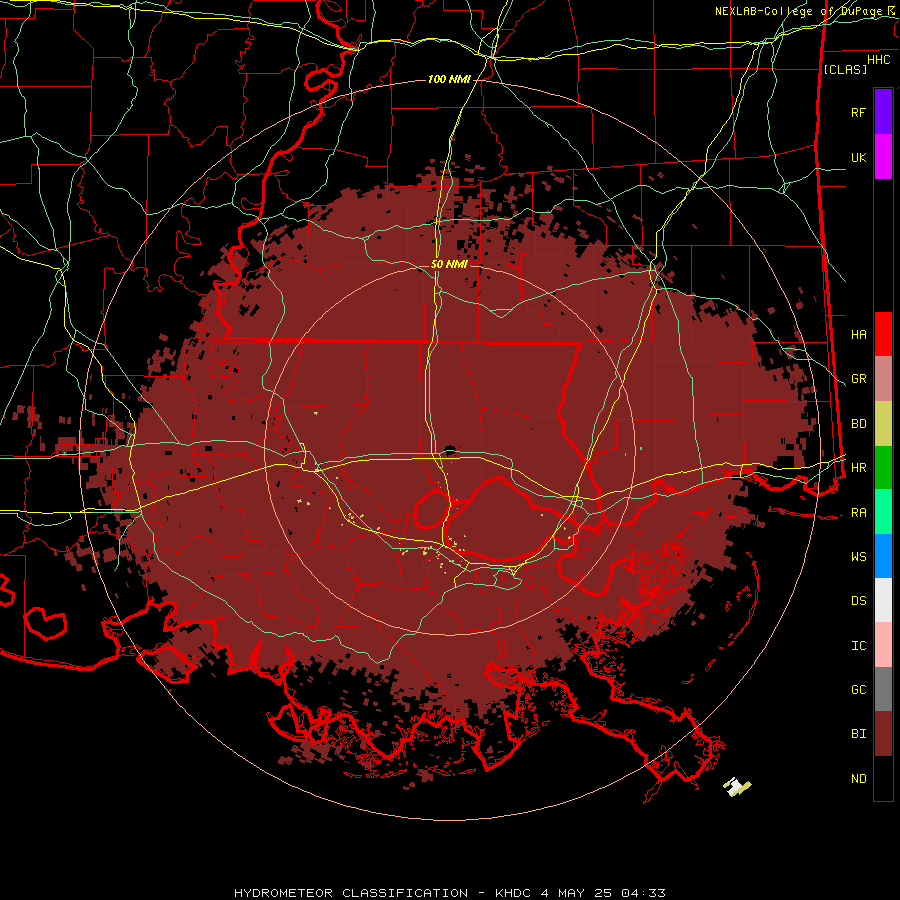Click the HHC product code label

click(x=879, y=60)
